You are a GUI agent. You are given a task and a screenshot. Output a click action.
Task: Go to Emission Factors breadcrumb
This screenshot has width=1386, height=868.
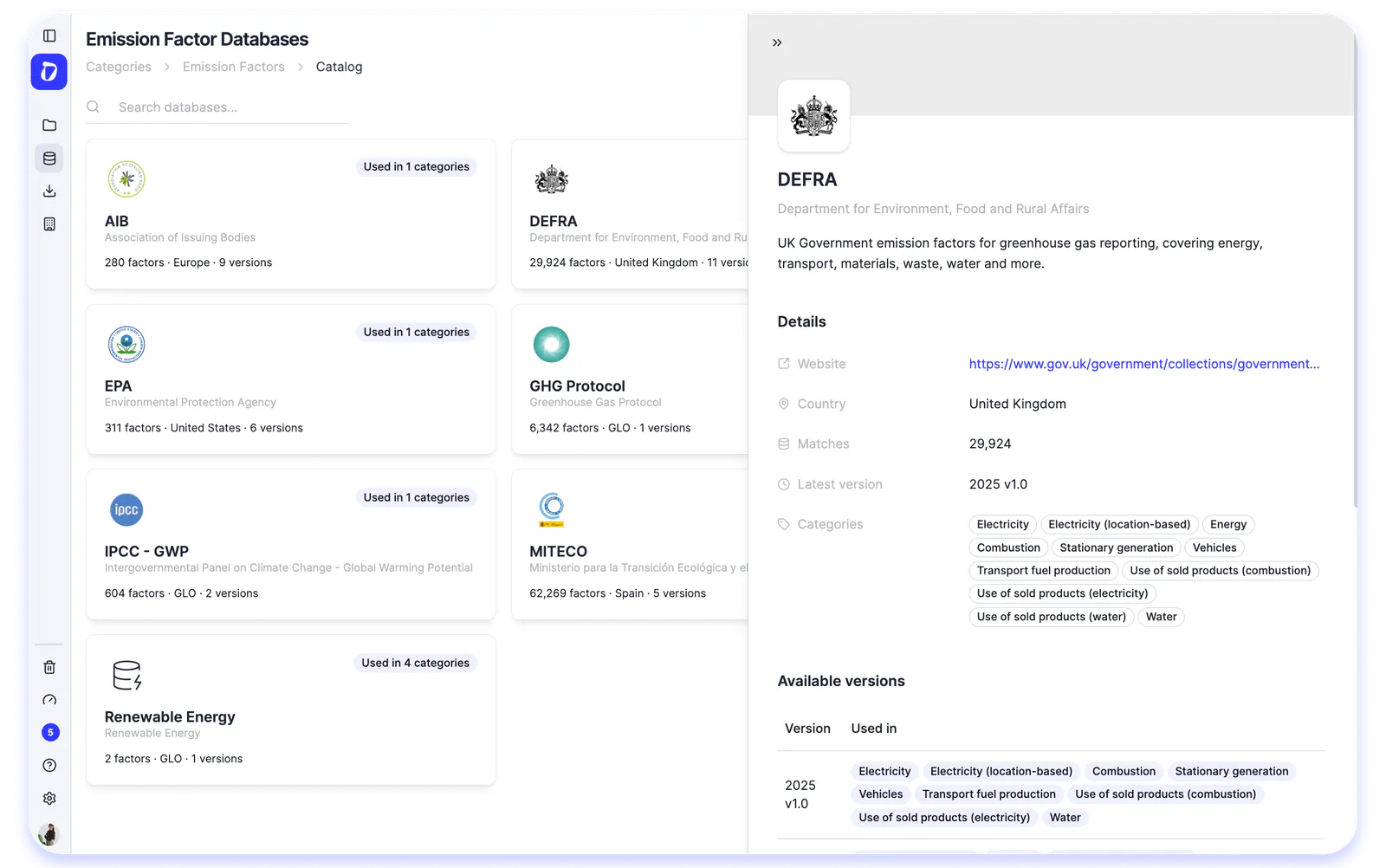[x=233, y=67]
